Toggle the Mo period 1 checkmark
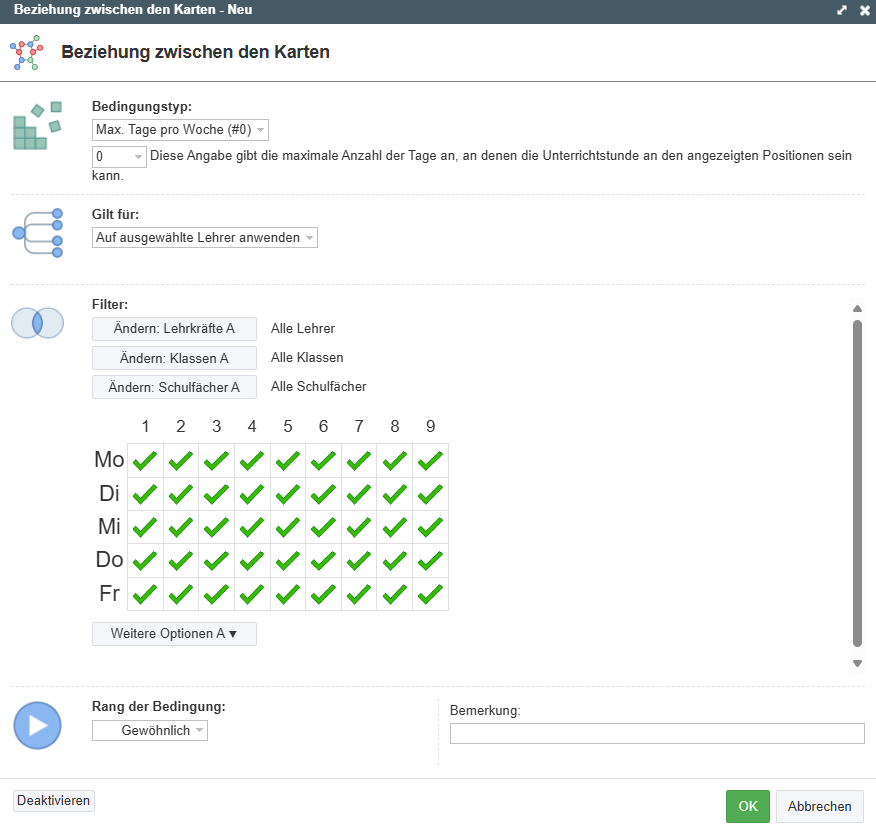The height and width of the screenshot is (833, 876). [x=145, y=461]
